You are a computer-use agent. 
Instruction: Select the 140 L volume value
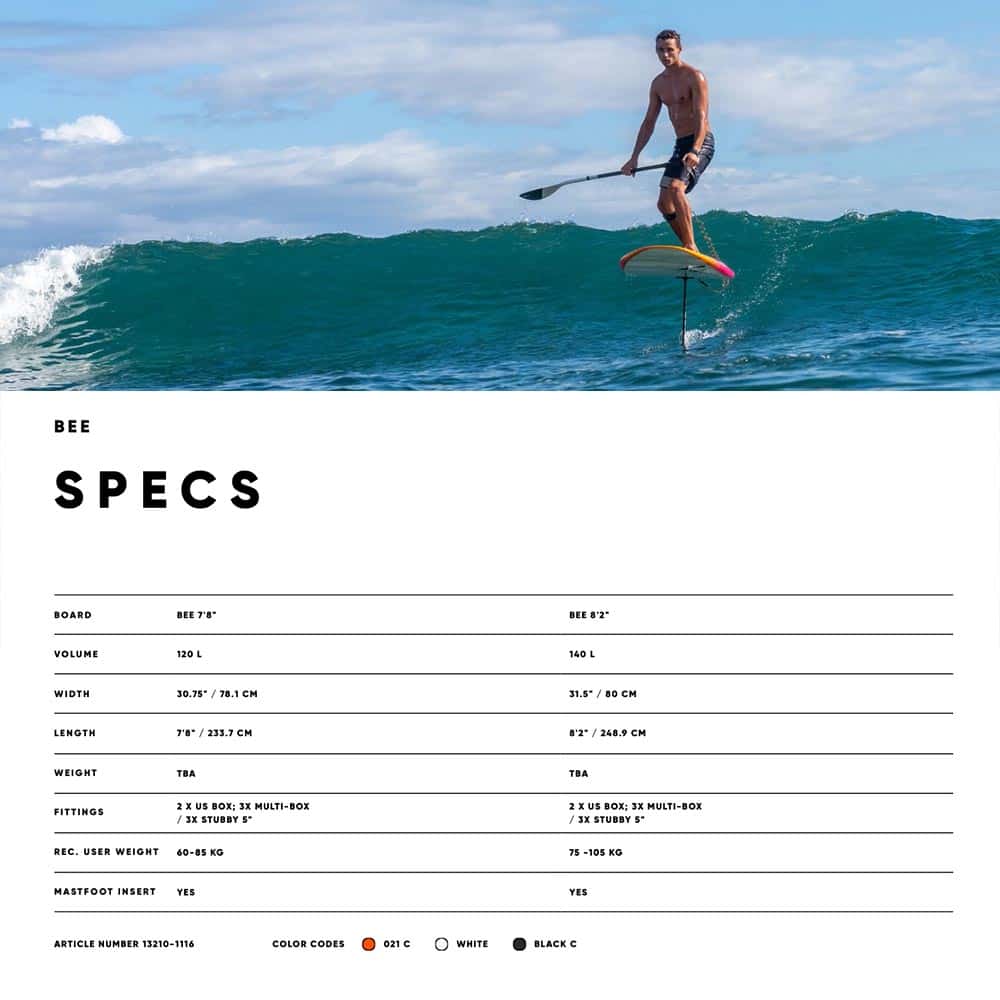point(582,654)
